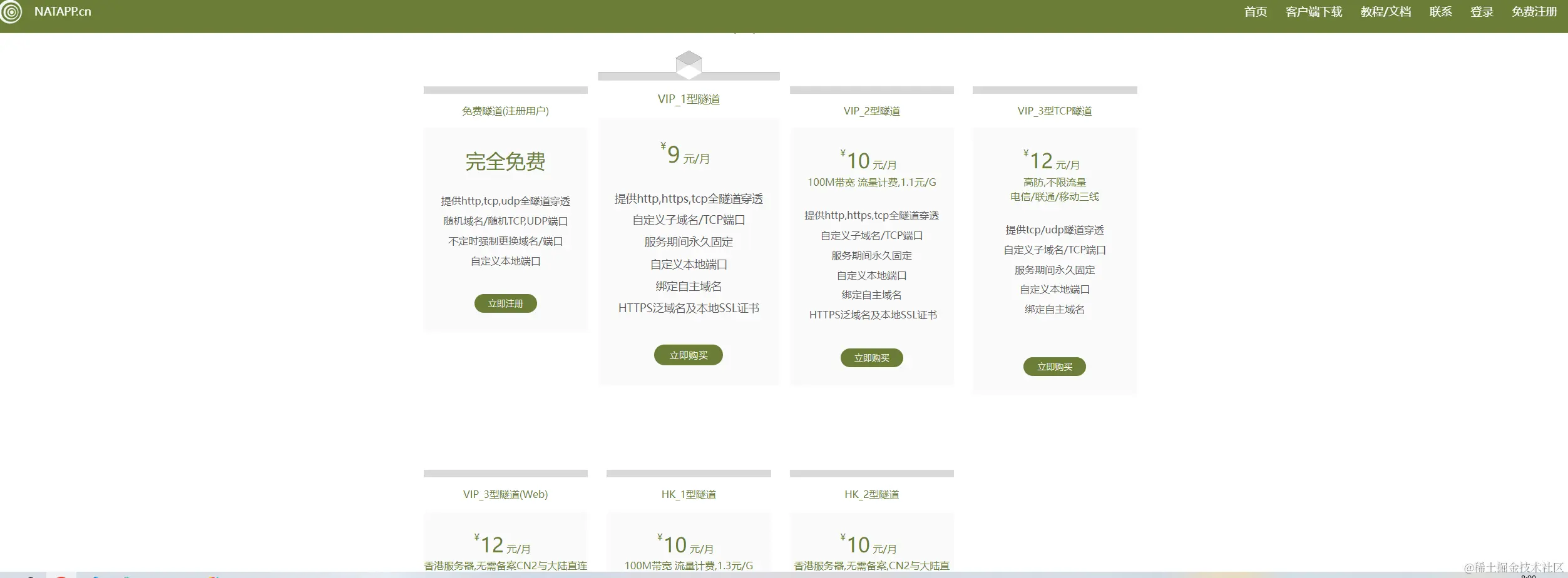Screen dimensions: 1568x578
Task: Click 绑定自主域名 in the VIP_3型TCP隧道 card
Action: (1055, 309)
